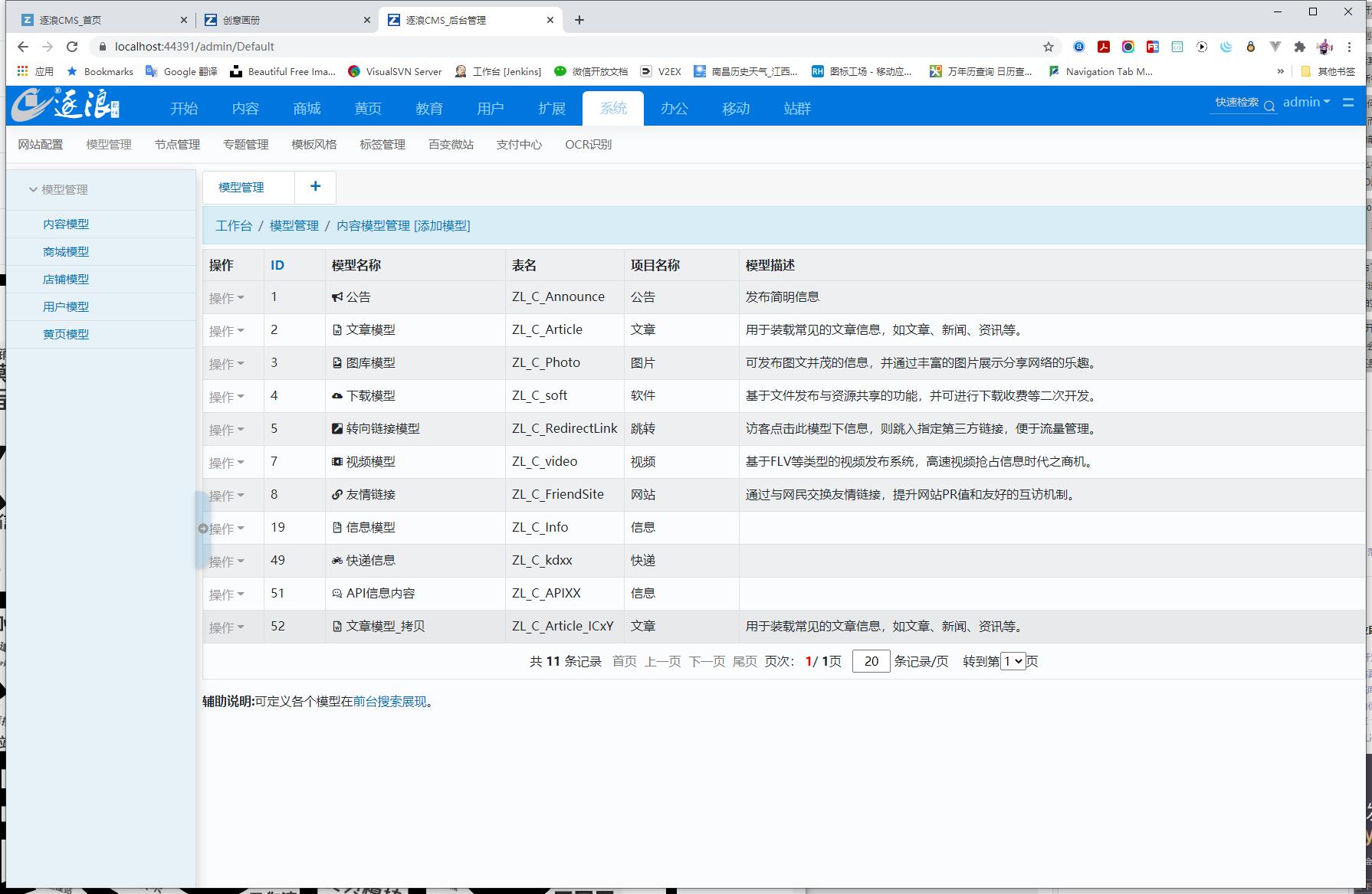Switch to the 内容 main menu

click(x=245, y=108)
